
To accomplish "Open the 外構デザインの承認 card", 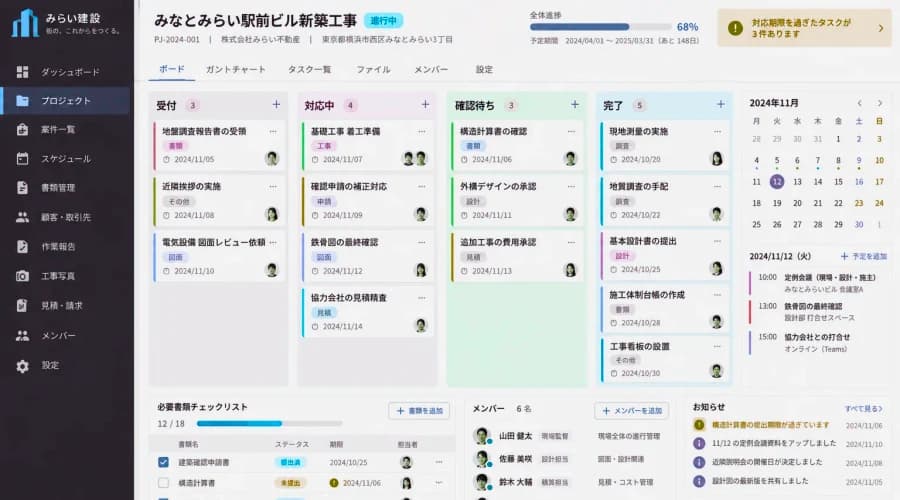I will click(517, 201).
